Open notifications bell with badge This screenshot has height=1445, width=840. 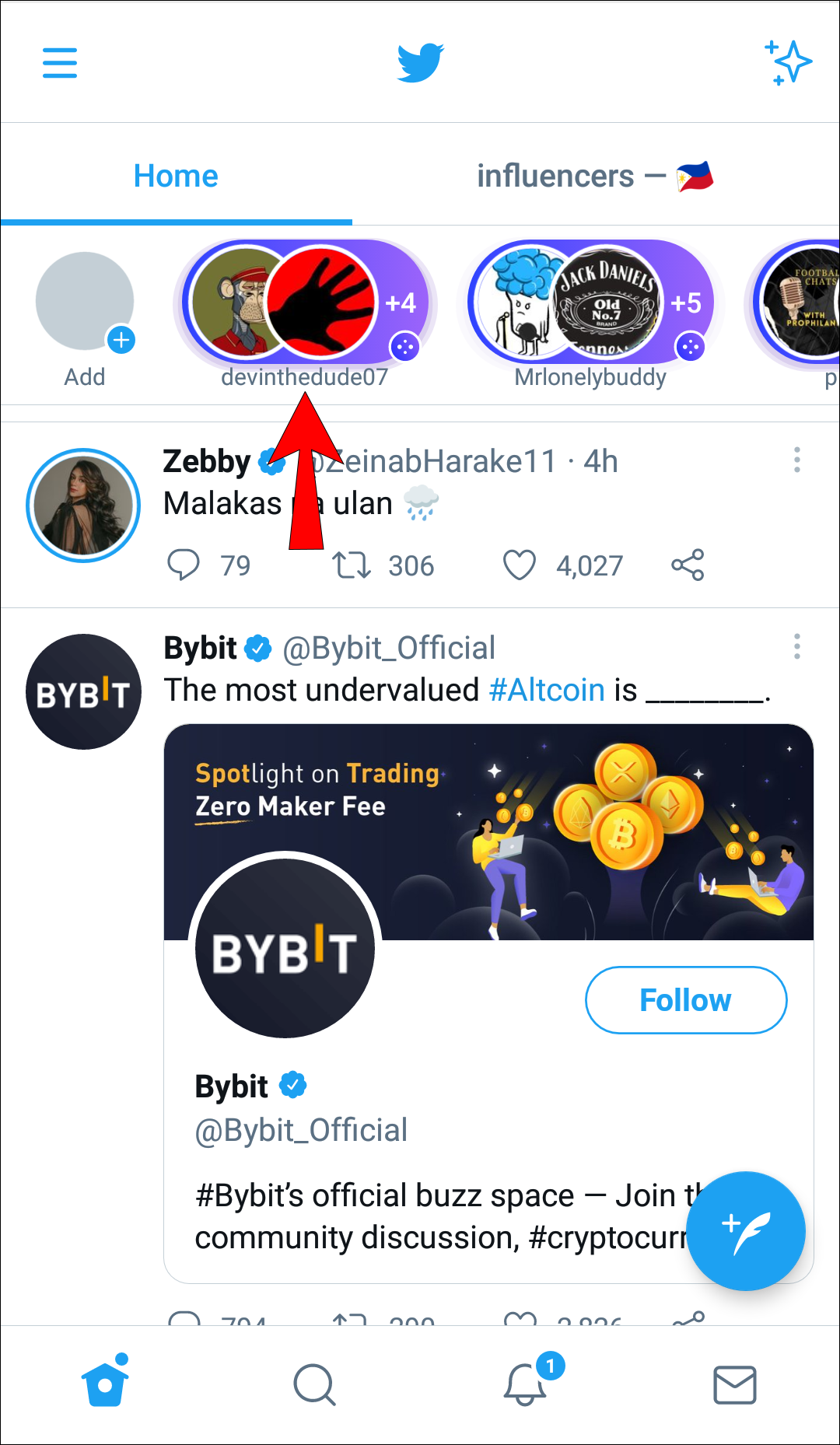pos(526,1385)
